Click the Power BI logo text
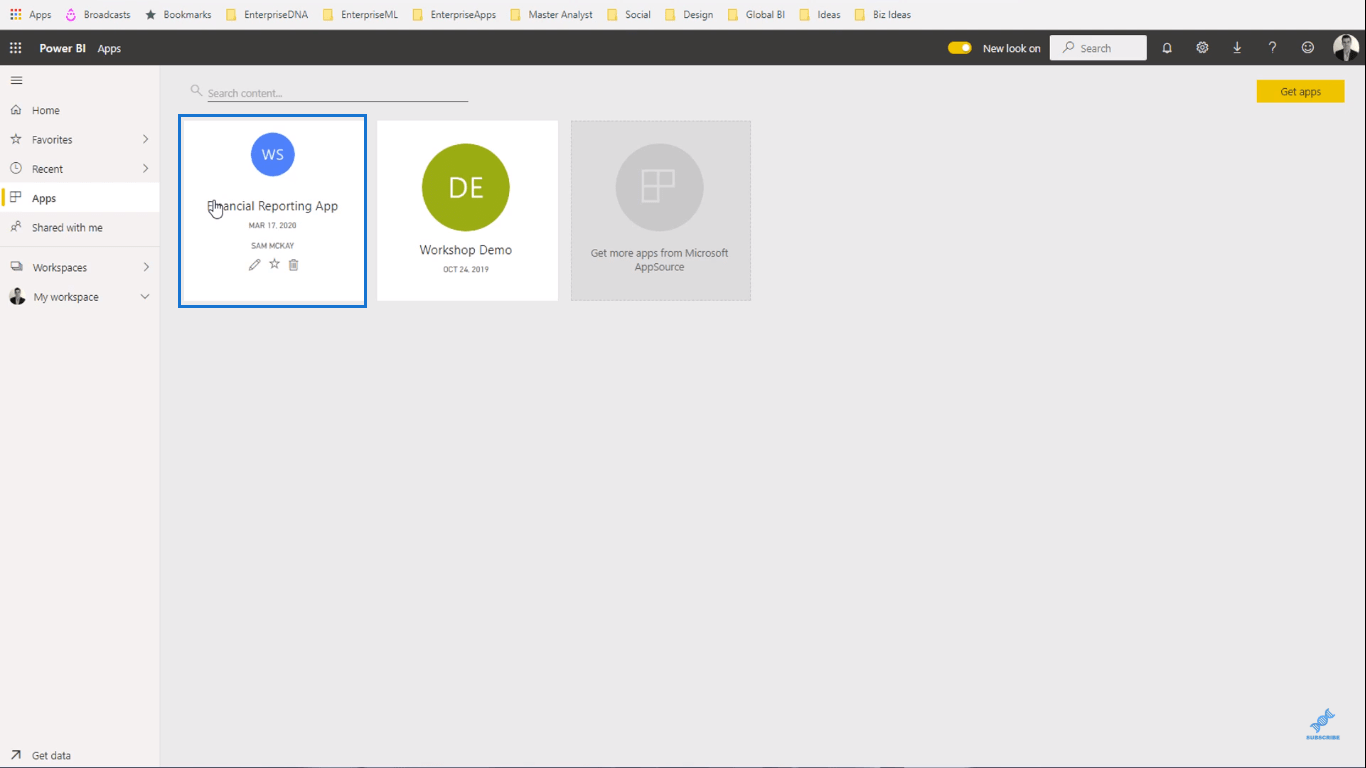This screenshot has width=1366, height=768. (x=63, y=48)
